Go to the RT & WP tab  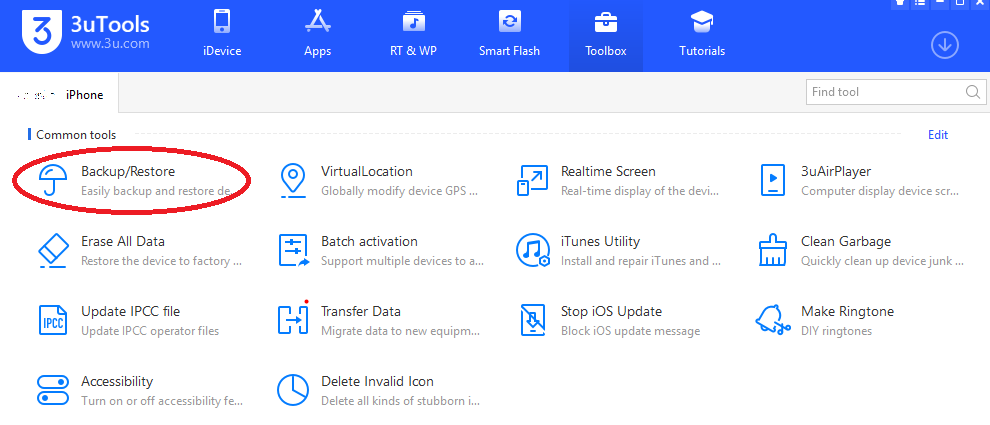[x=414, y=35]
